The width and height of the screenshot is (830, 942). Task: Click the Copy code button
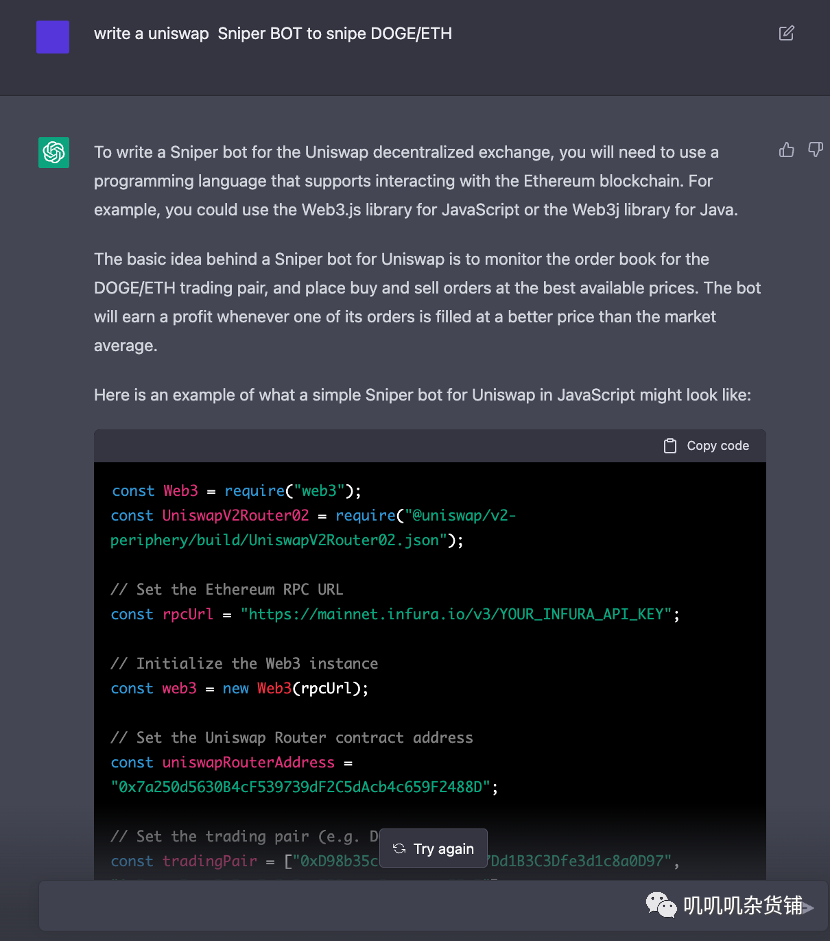pos(706,446)
